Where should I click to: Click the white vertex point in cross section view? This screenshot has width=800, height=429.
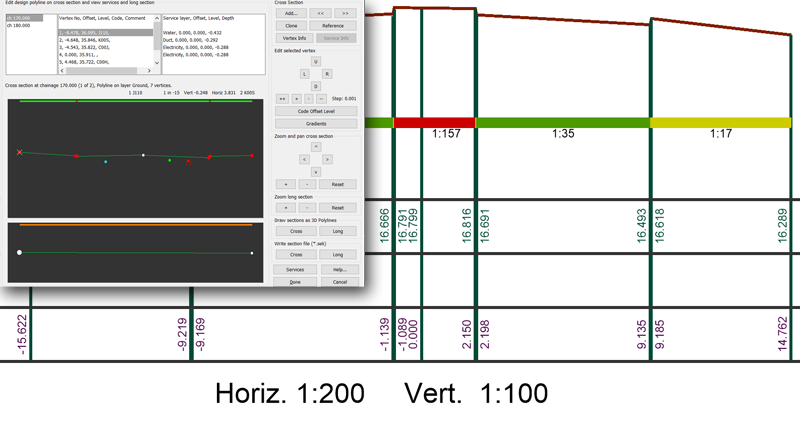pos(143,155)
